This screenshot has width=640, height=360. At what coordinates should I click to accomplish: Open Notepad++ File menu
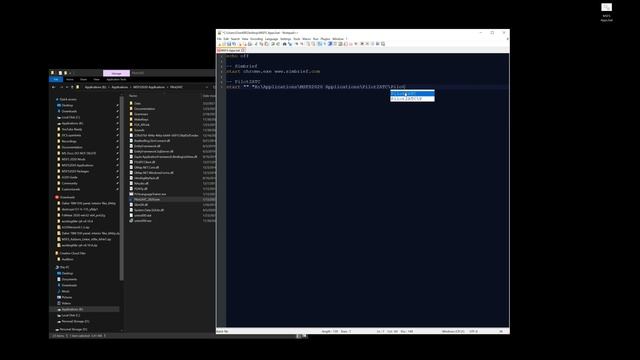(219, 39)
